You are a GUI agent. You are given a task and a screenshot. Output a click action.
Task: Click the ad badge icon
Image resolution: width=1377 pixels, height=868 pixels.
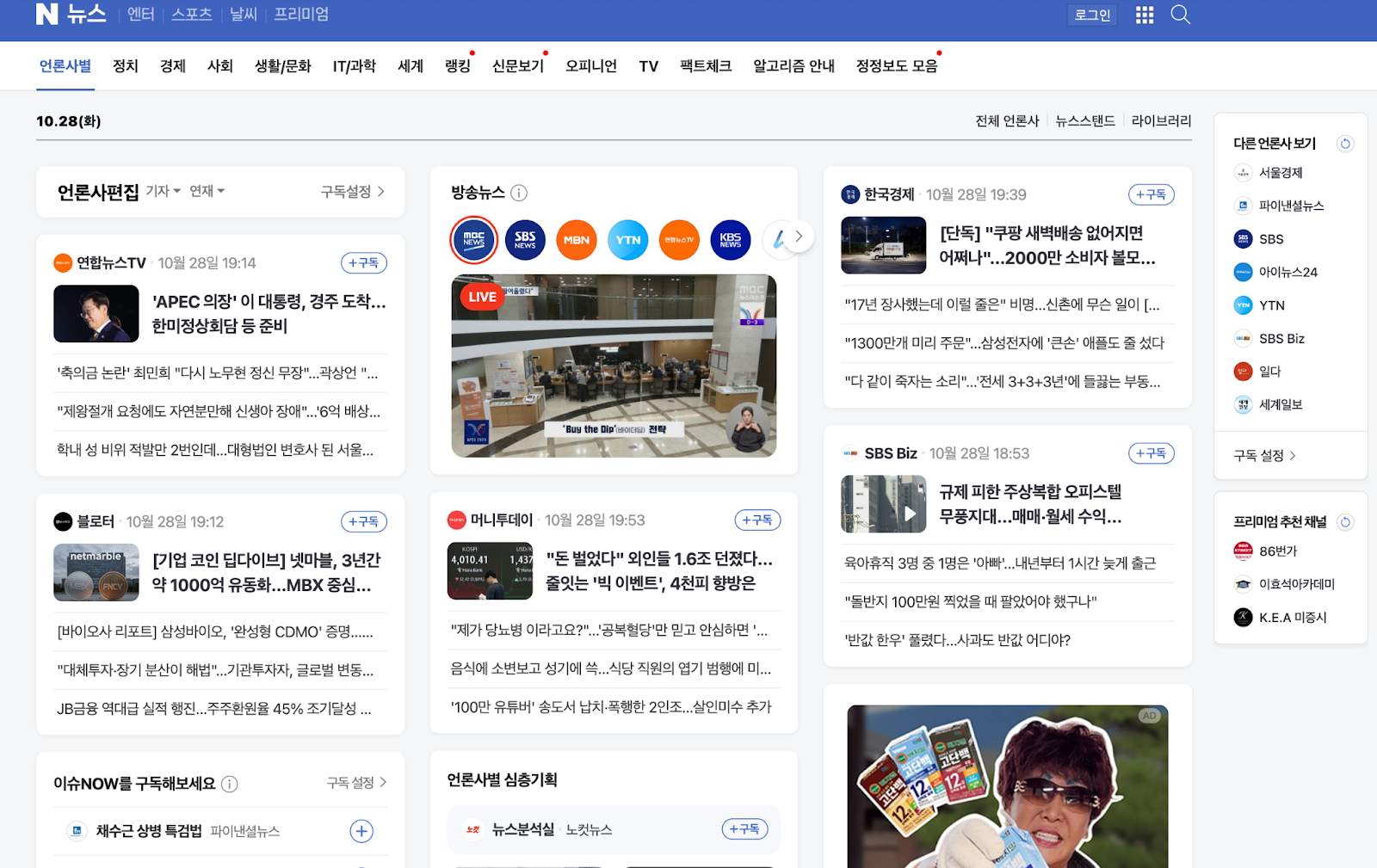click(1150, 716)
